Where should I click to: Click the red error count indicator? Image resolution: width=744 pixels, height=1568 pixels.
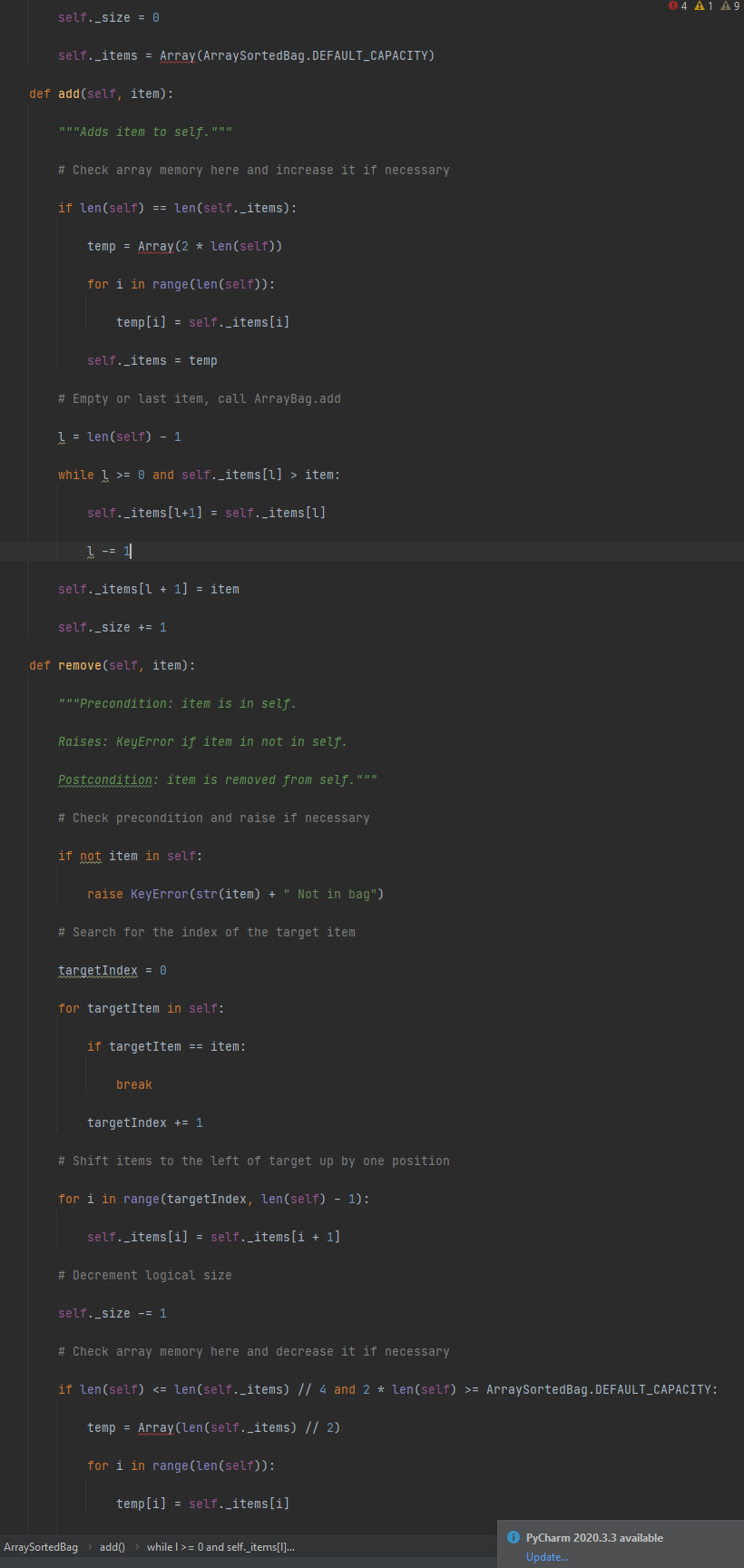678,6
